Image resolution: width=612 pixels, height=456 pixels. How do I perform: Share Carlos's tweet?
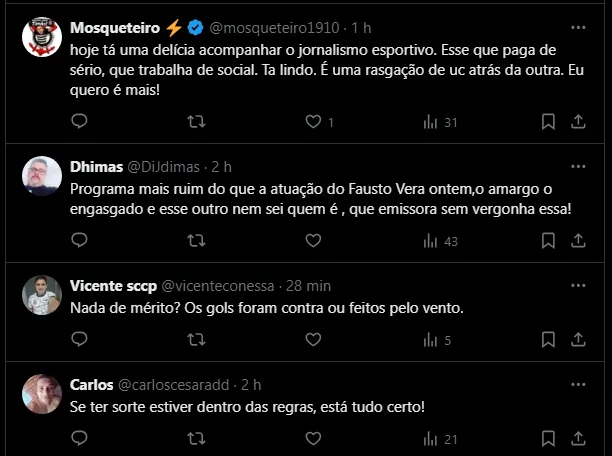coord(578,438)
